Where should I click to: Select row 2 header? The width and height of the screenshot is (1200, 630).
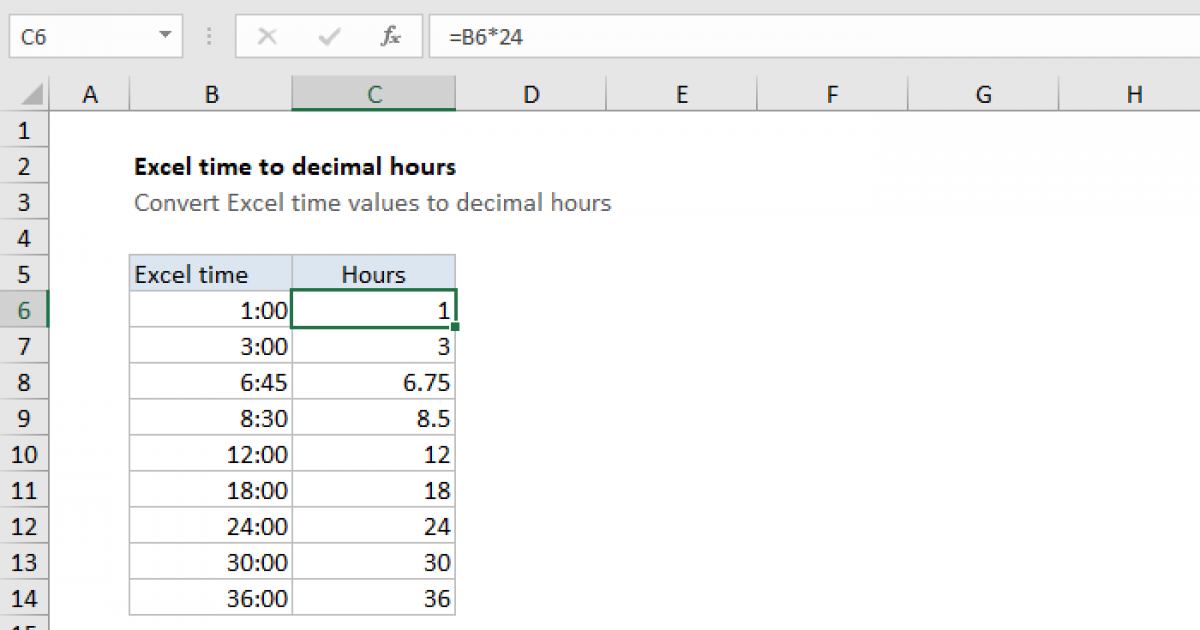click(x=25, y=166)
